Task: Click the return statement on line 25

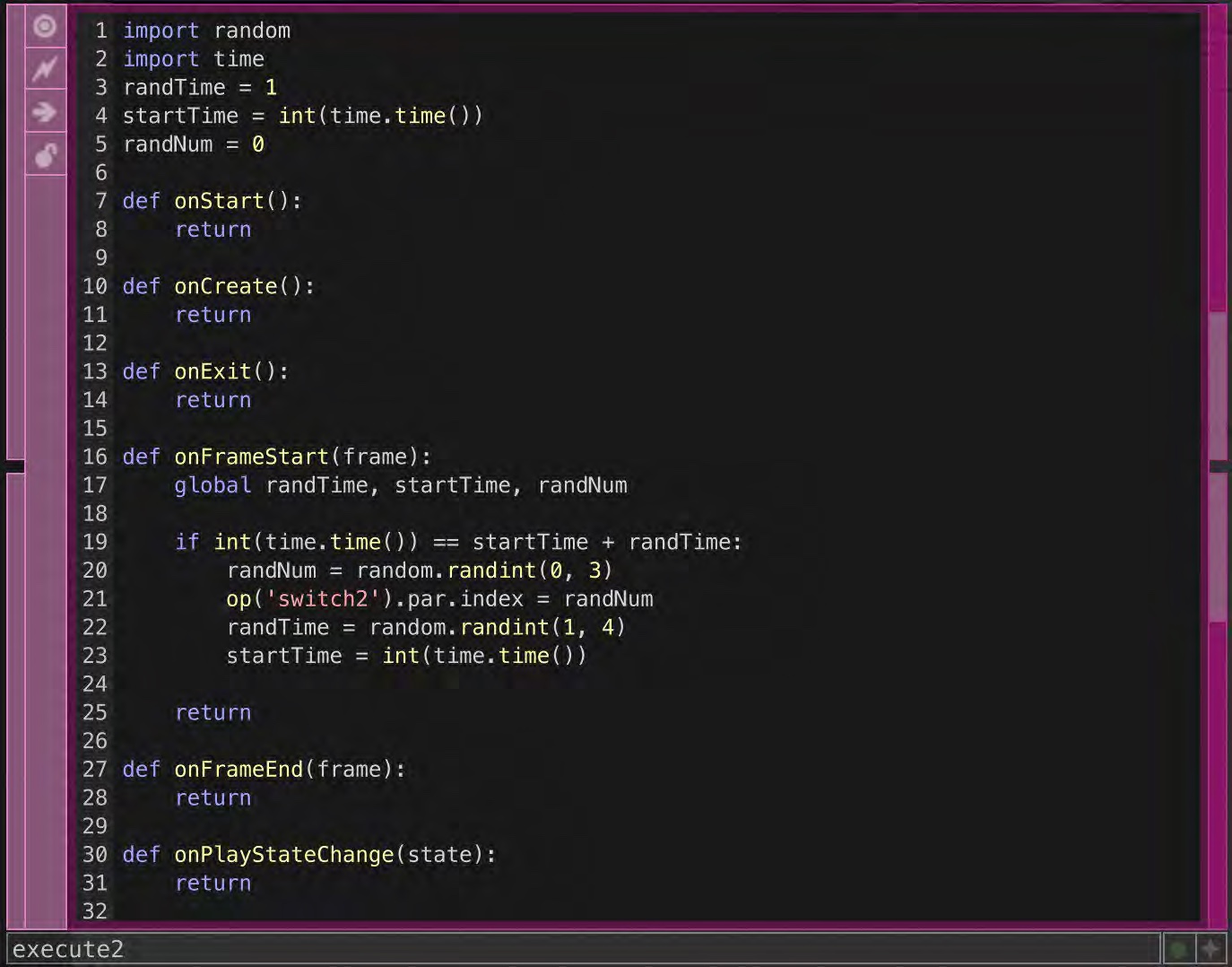Action: point(213,713)
